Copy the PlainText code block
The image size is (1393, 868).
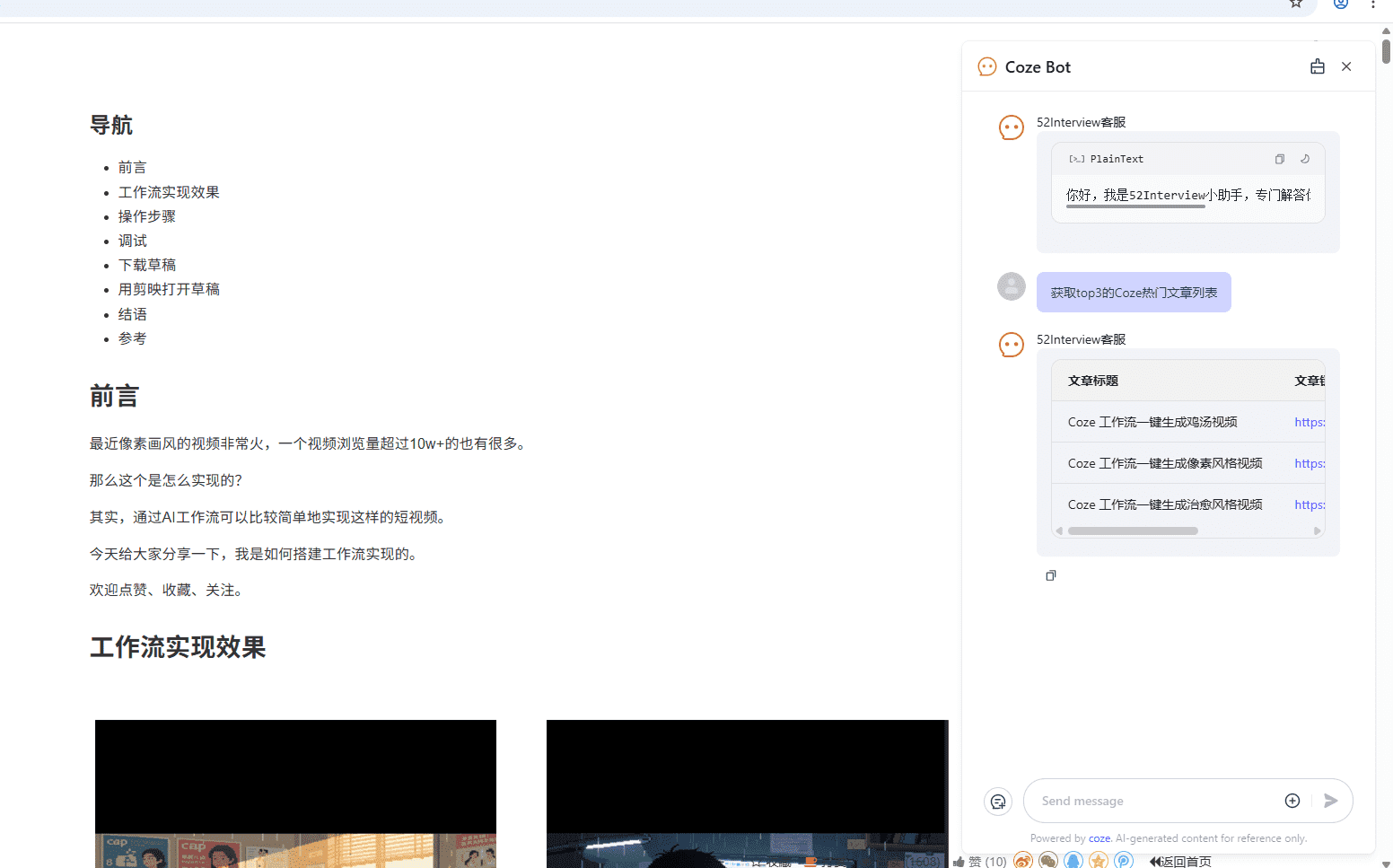point(1279,159)
